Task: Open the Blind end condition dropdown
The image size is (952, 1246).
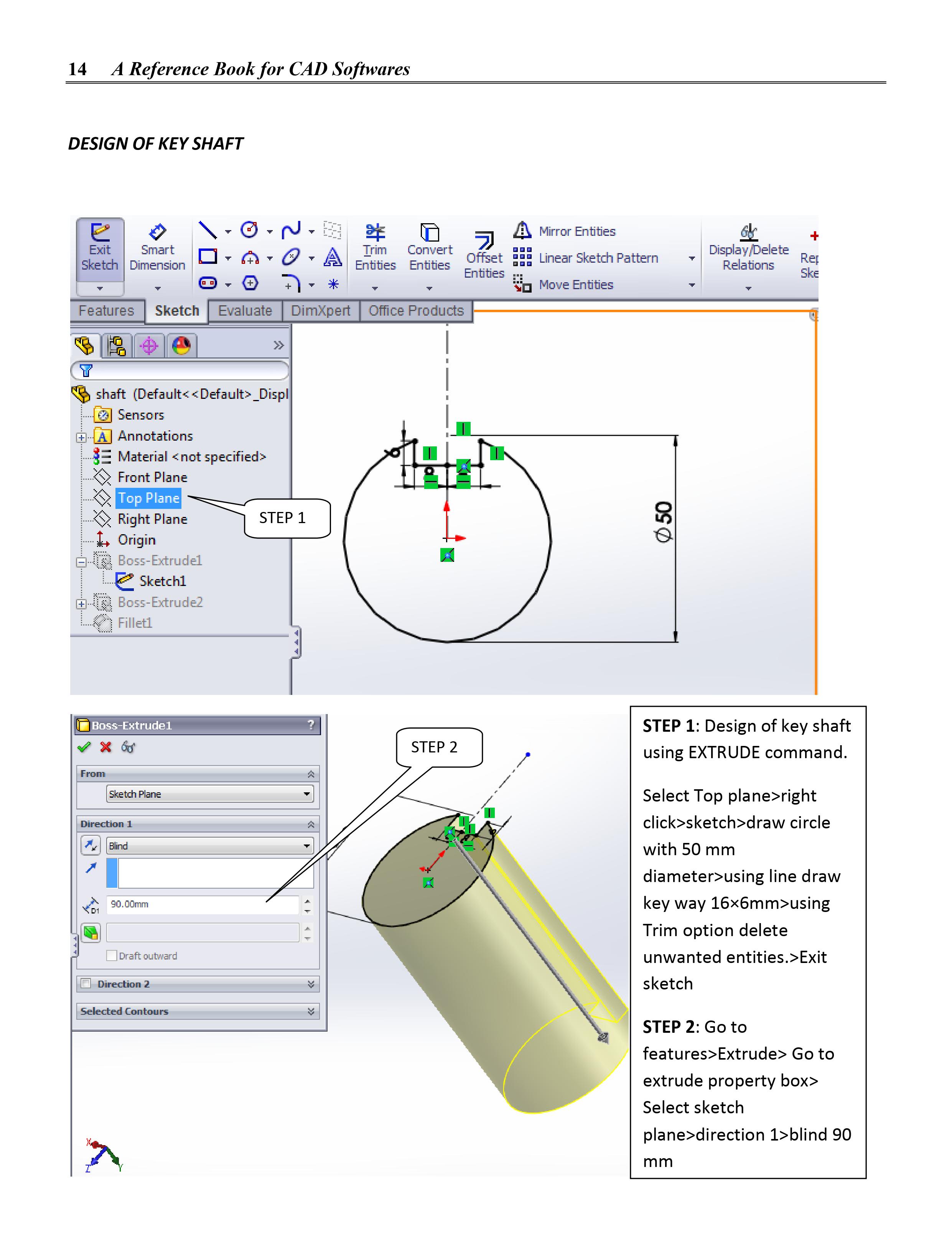Action: coord(210,845)
